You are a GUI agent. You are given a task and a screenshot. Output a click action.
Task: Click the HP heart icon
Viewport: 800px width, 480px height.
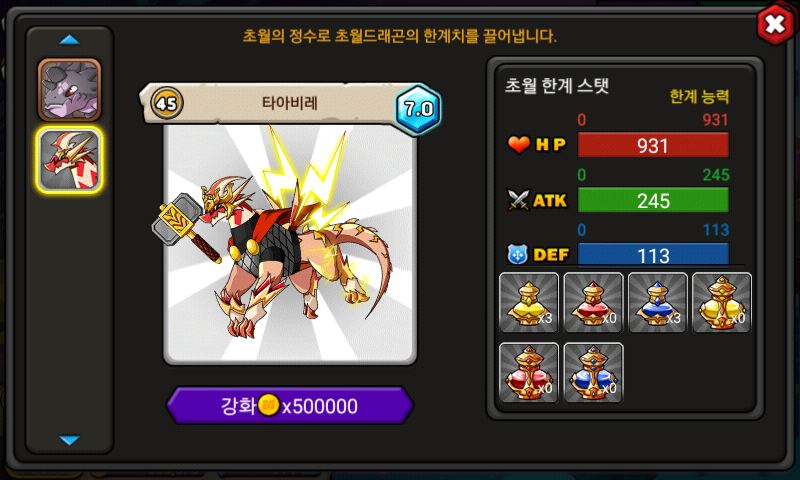tap(519, 145)
